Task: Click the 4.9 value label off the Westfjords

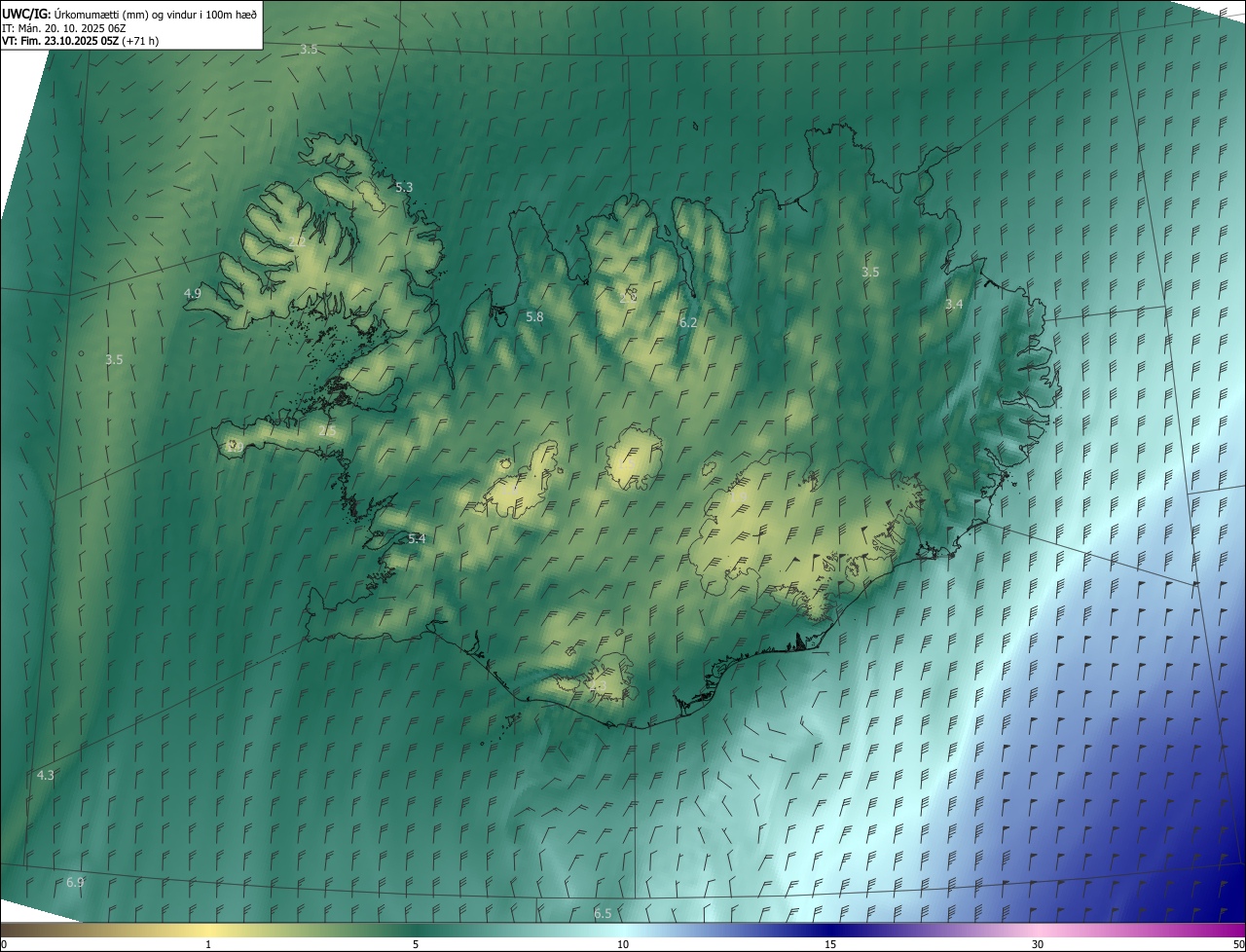Action: [x=192, y=293]
